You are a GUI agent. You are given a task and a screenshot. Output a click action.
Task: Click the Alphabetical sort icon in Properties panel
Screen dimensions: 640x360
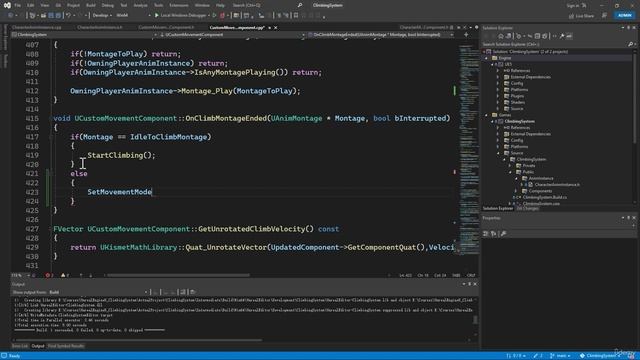[x=493, y=233]
